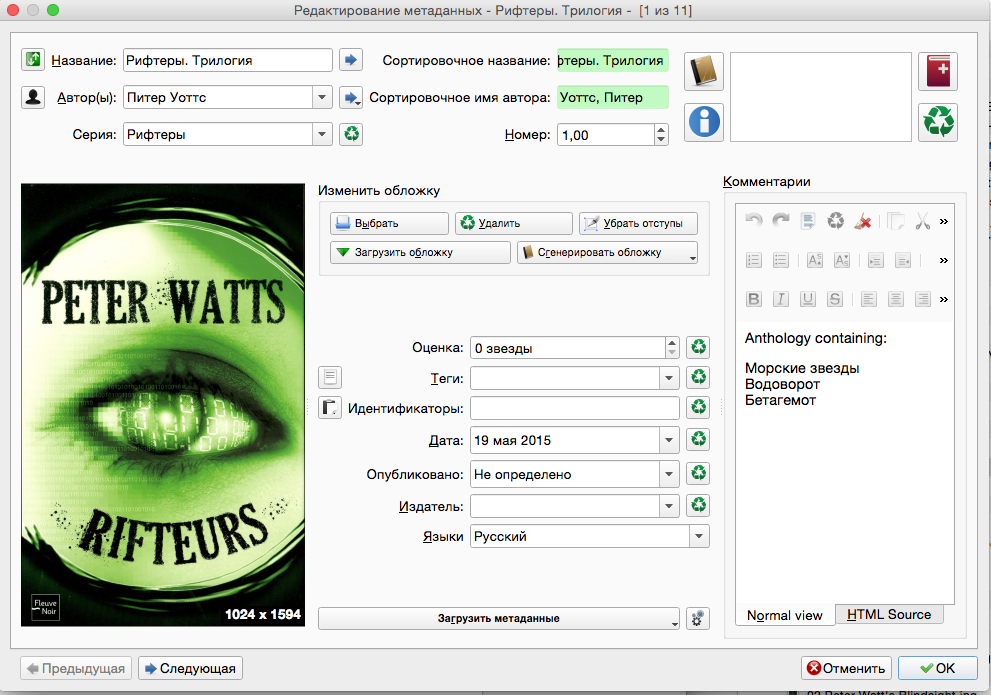Image resolution: width=991 pixels, height=695 pixels.
Task: Click Загрузить обложку button
Action: 420,252
